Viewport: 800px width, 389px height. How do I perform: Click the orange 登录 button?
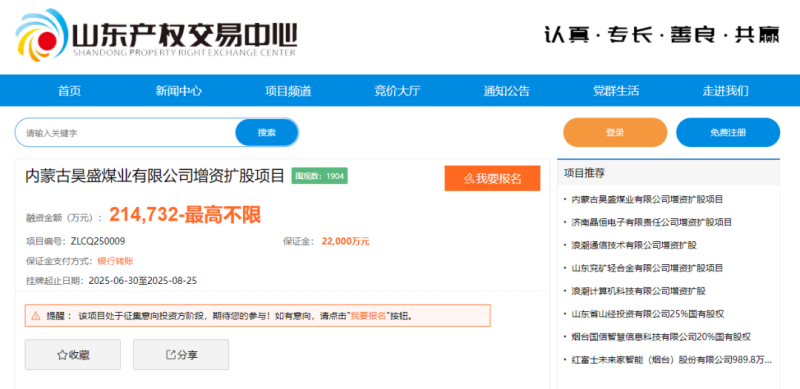point(615,133)
